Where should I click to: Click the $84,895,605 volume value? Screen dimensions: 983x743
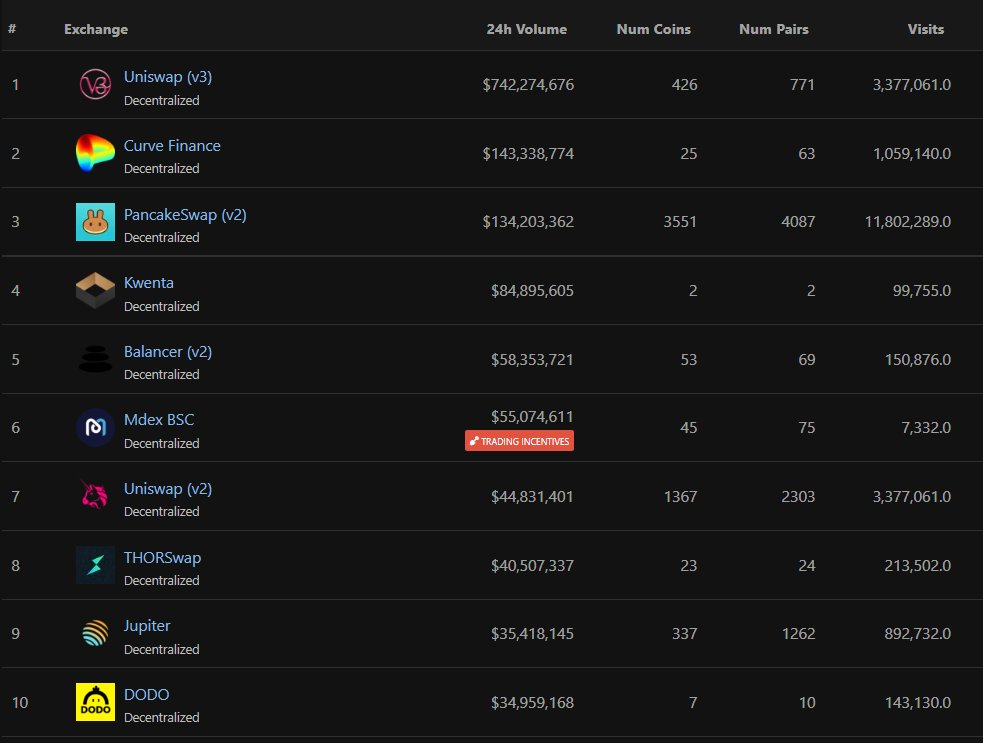[532, 290]
